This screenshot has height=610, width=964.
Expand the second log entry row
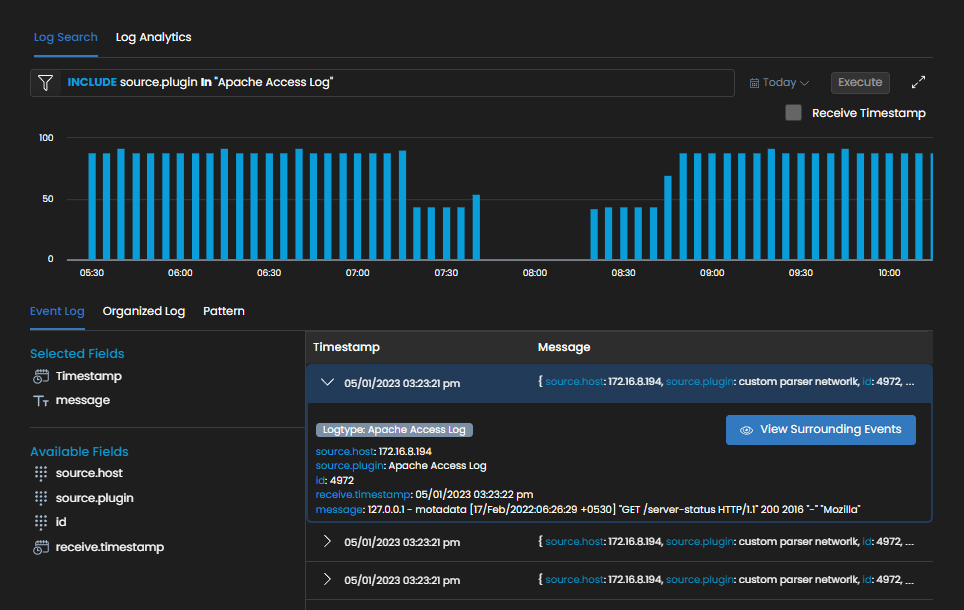[x=326, y=542]
